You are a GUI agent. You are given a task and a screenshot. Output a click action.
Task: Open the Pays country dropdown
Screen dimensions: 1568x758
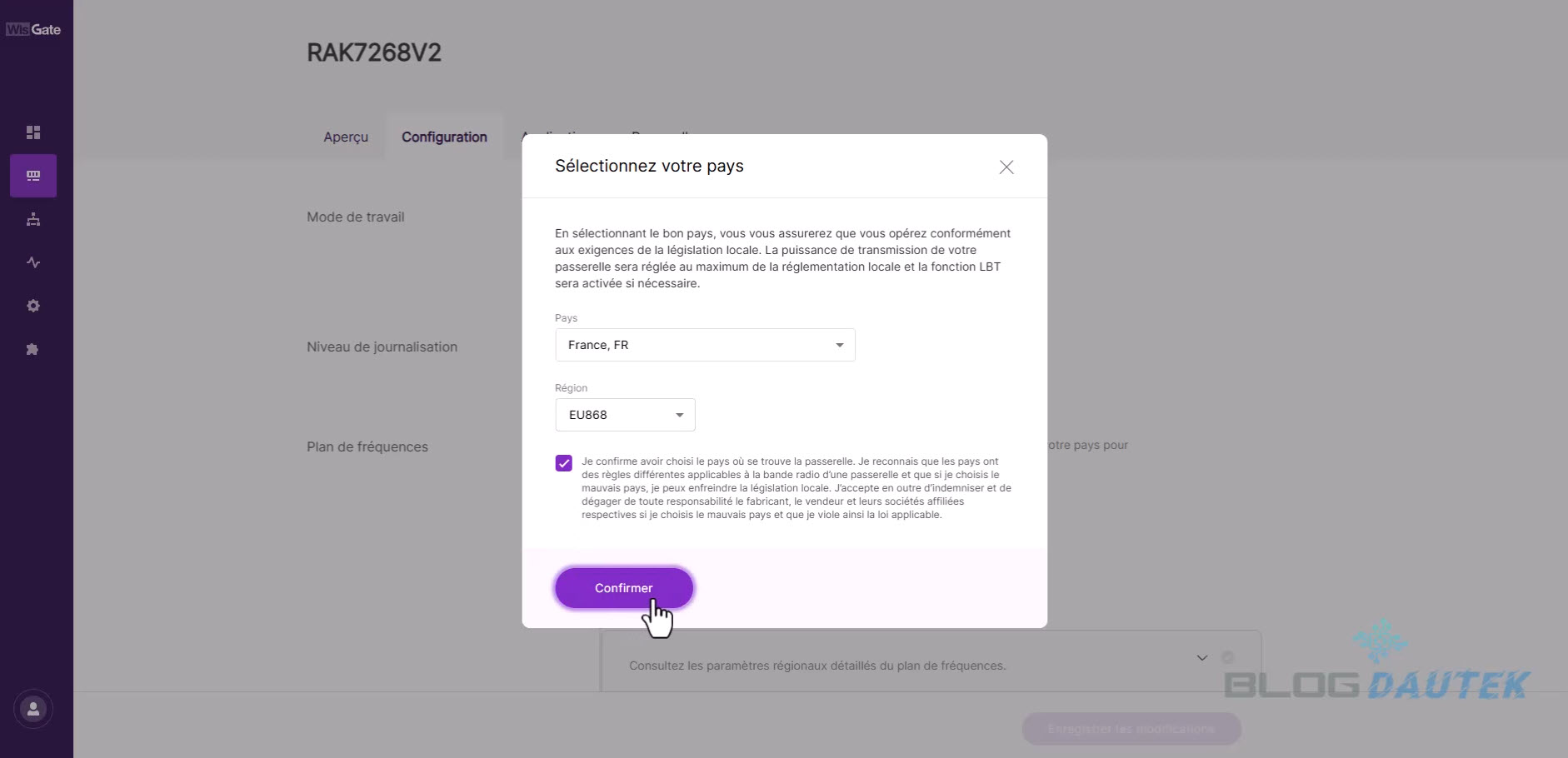tap(705, 345)
